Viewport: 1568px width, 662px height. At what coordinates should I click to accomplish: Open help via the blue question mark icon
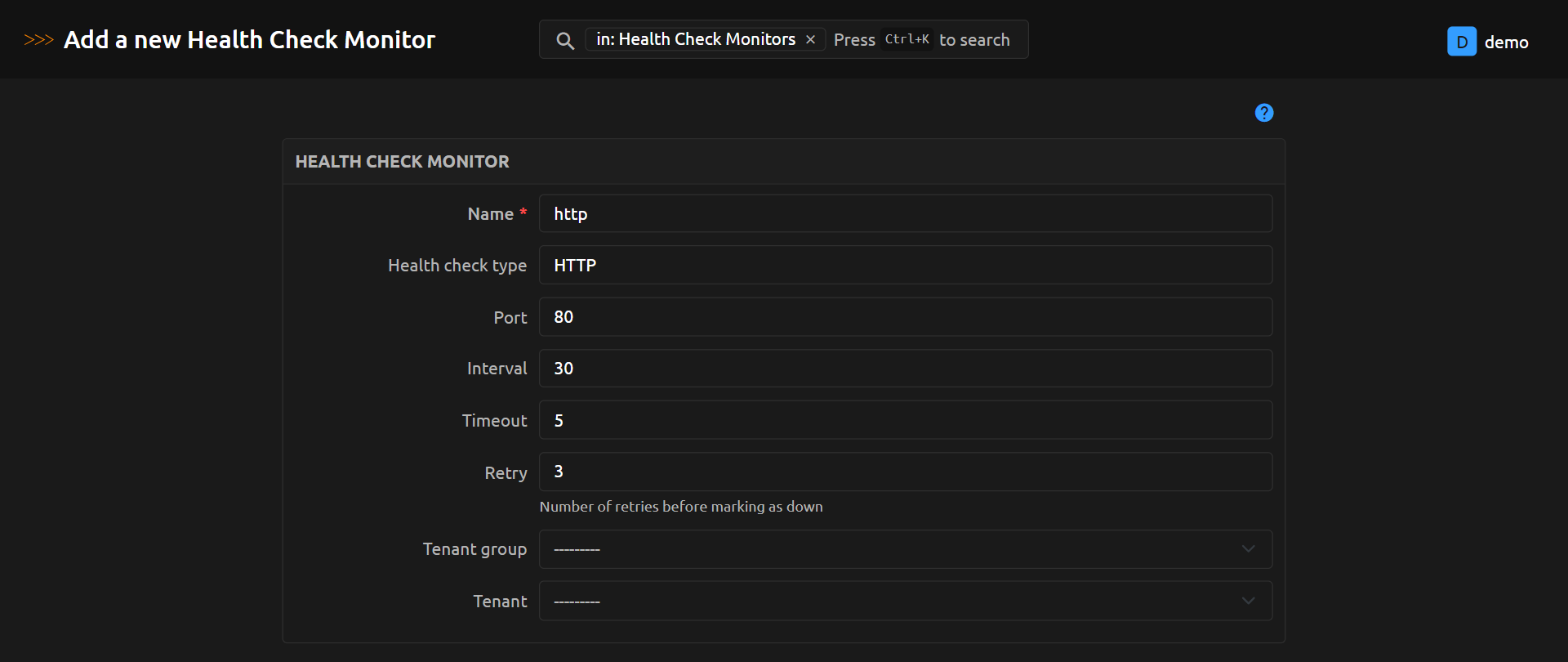click(1263, 113)
